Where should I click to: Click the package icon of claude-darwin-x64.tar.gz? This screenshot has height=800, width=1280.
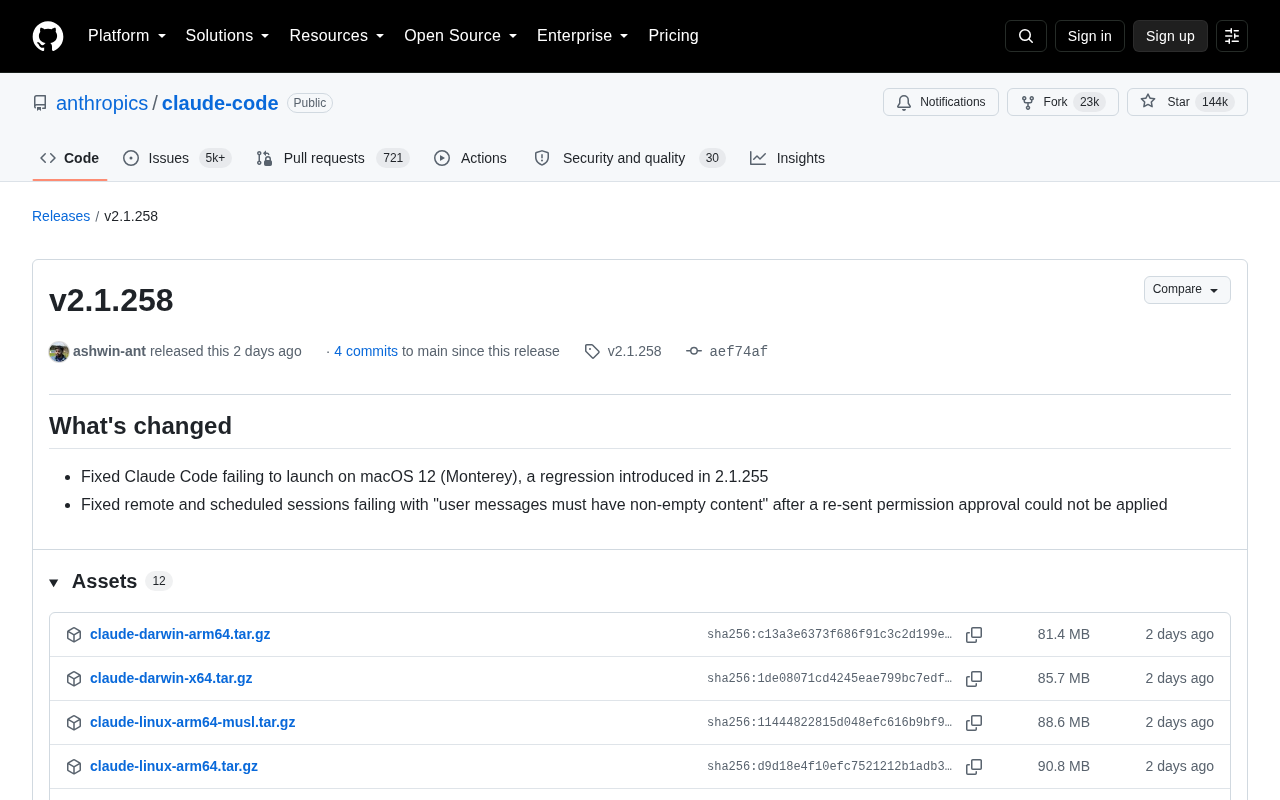[x=74, y=679]
